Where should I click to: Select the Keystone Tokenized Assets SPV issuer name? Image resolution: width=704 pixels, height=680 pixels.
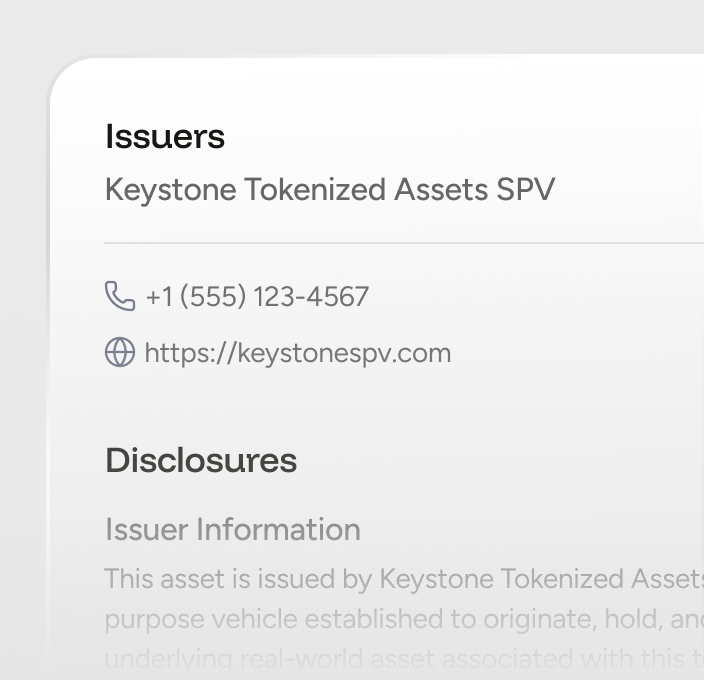(x=329, y=189)
